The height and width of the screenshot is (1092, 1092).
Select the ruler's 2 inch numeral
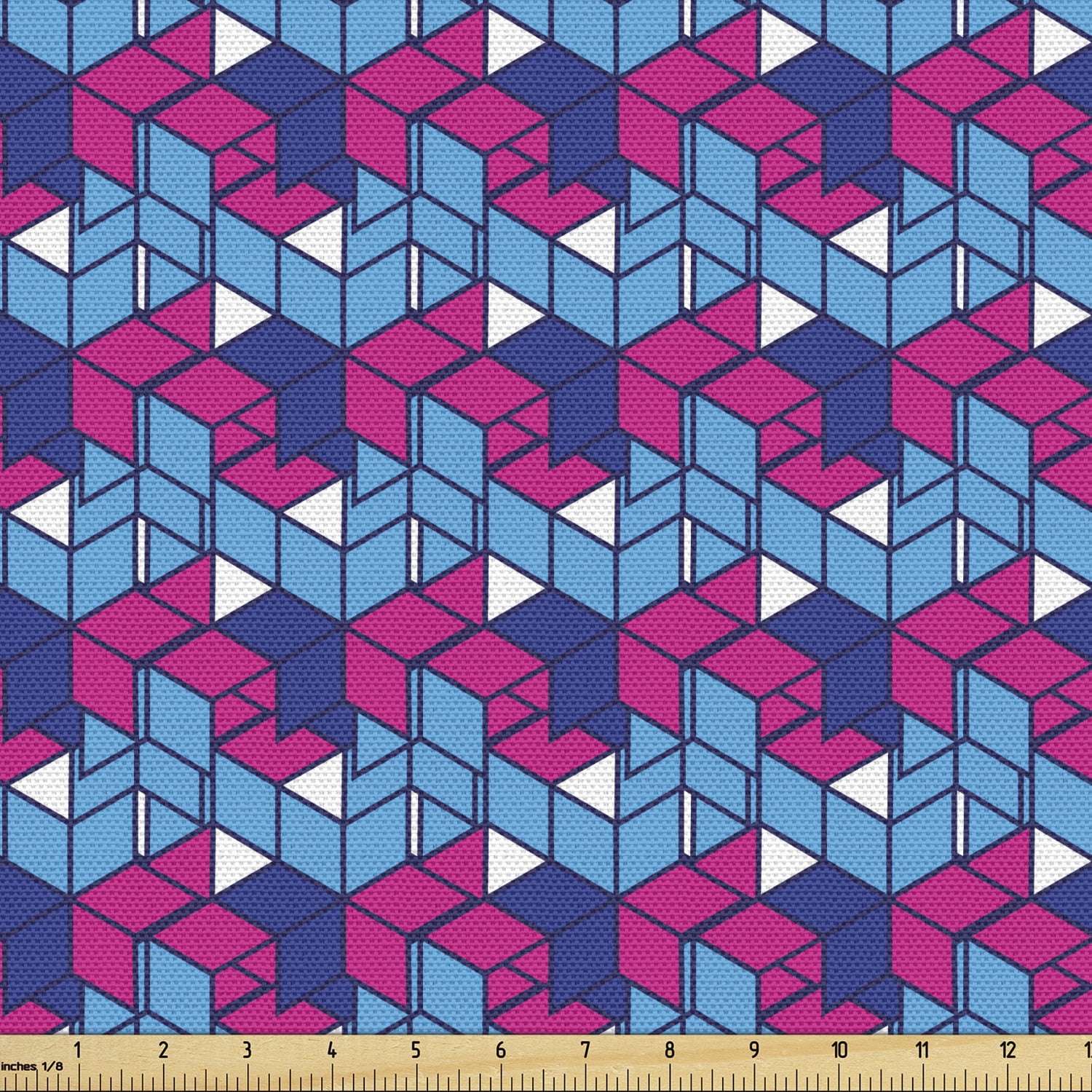click(x=162, y=1050)
